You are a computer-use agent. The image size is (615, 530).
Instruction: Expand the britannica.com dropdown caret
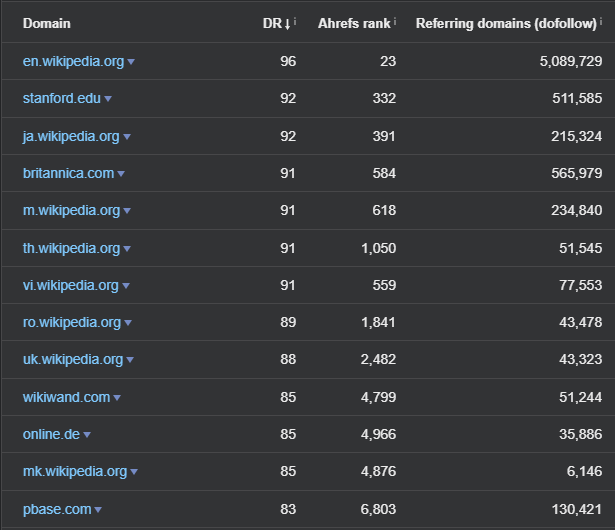[x=121, y=174]
